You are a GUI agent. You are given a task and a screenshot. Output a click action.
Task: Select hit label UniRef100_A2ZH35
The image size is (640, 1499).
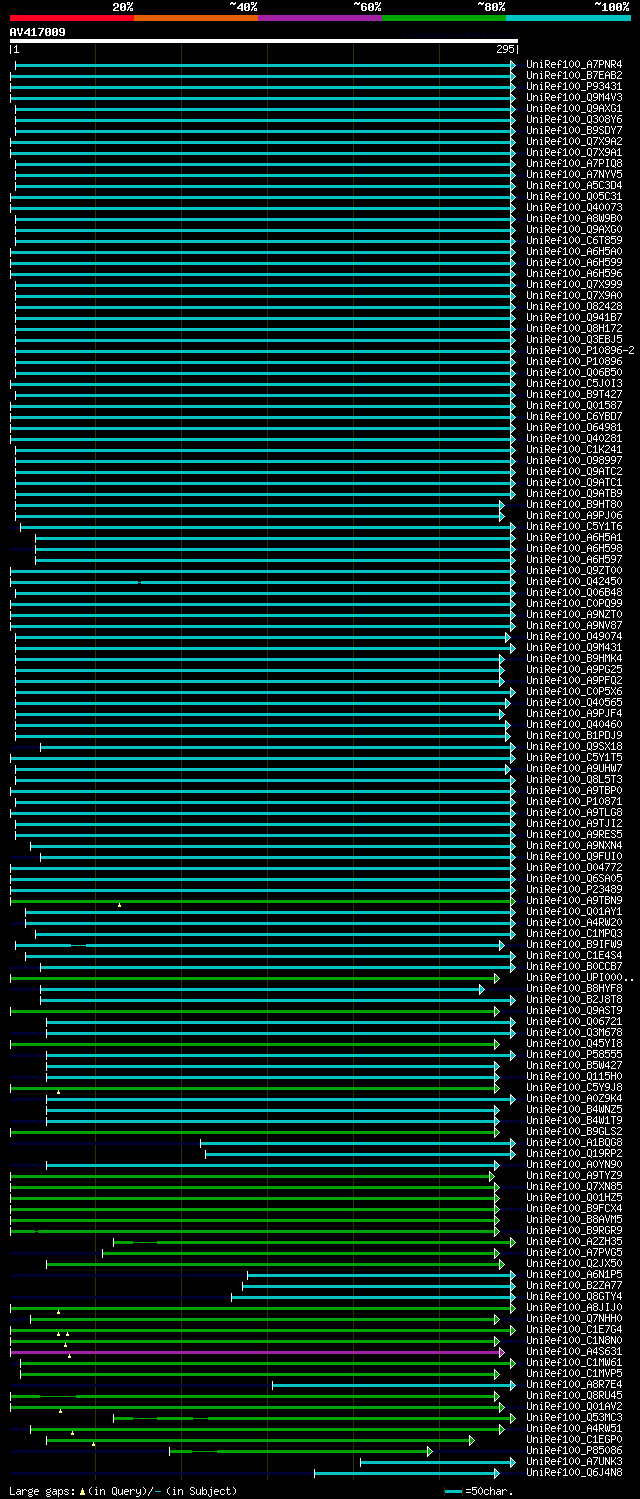pyautogui.click(x=574, y=1241)
